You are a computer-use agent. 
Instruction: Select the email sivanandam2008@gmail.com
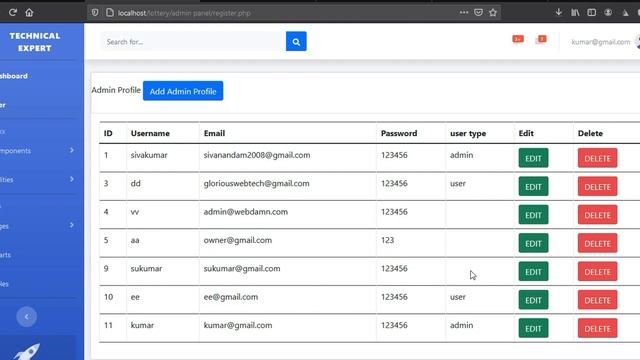(257, 155)
